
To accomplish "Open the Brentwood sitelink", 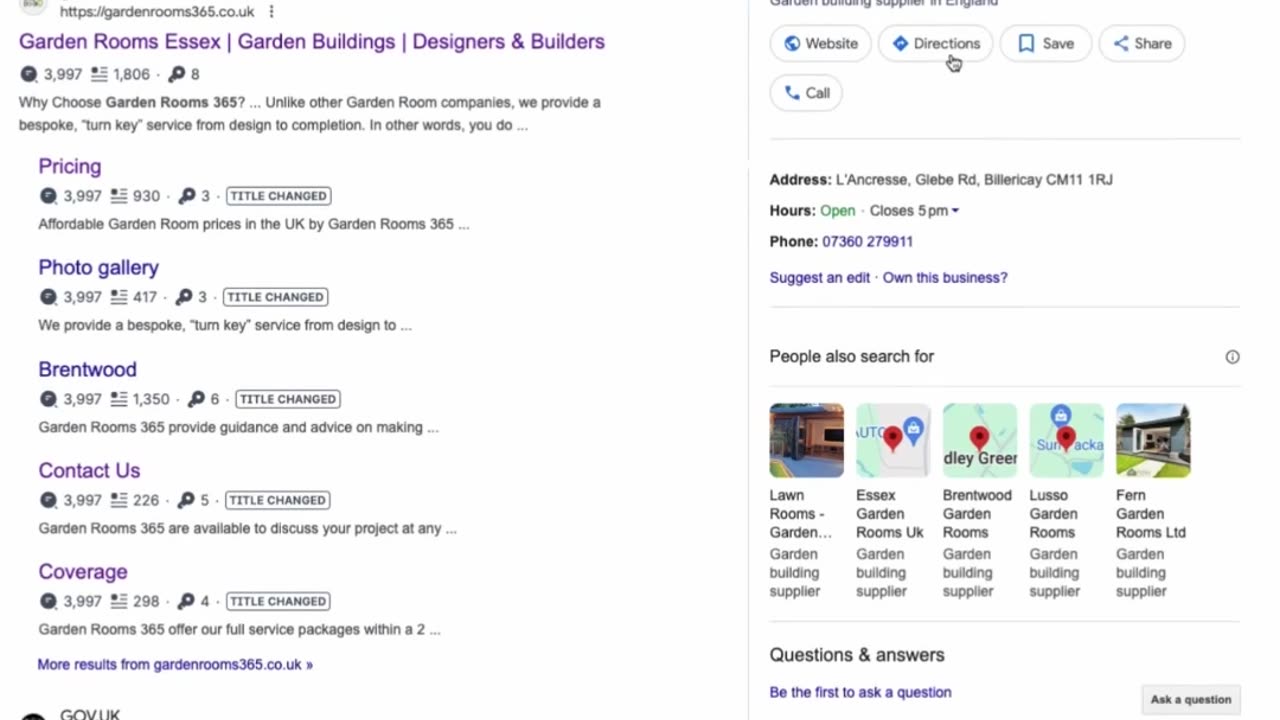I will click(x=87, y=369).
